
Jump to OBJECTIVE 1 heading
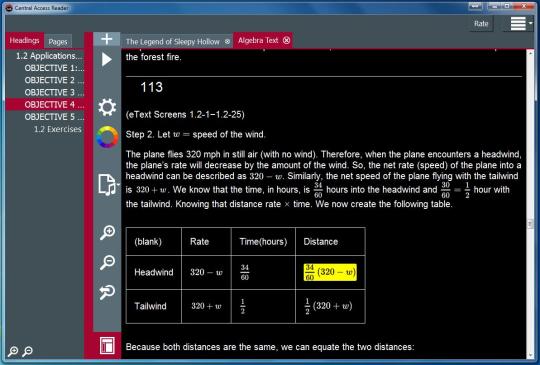(54, 68)
